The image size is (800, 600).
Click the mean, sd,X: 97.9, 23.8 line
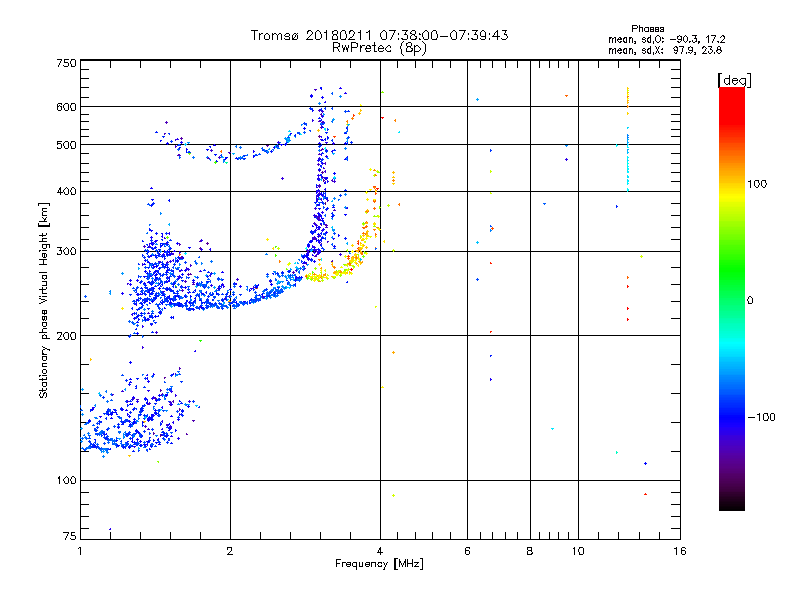tap(665, 50)
